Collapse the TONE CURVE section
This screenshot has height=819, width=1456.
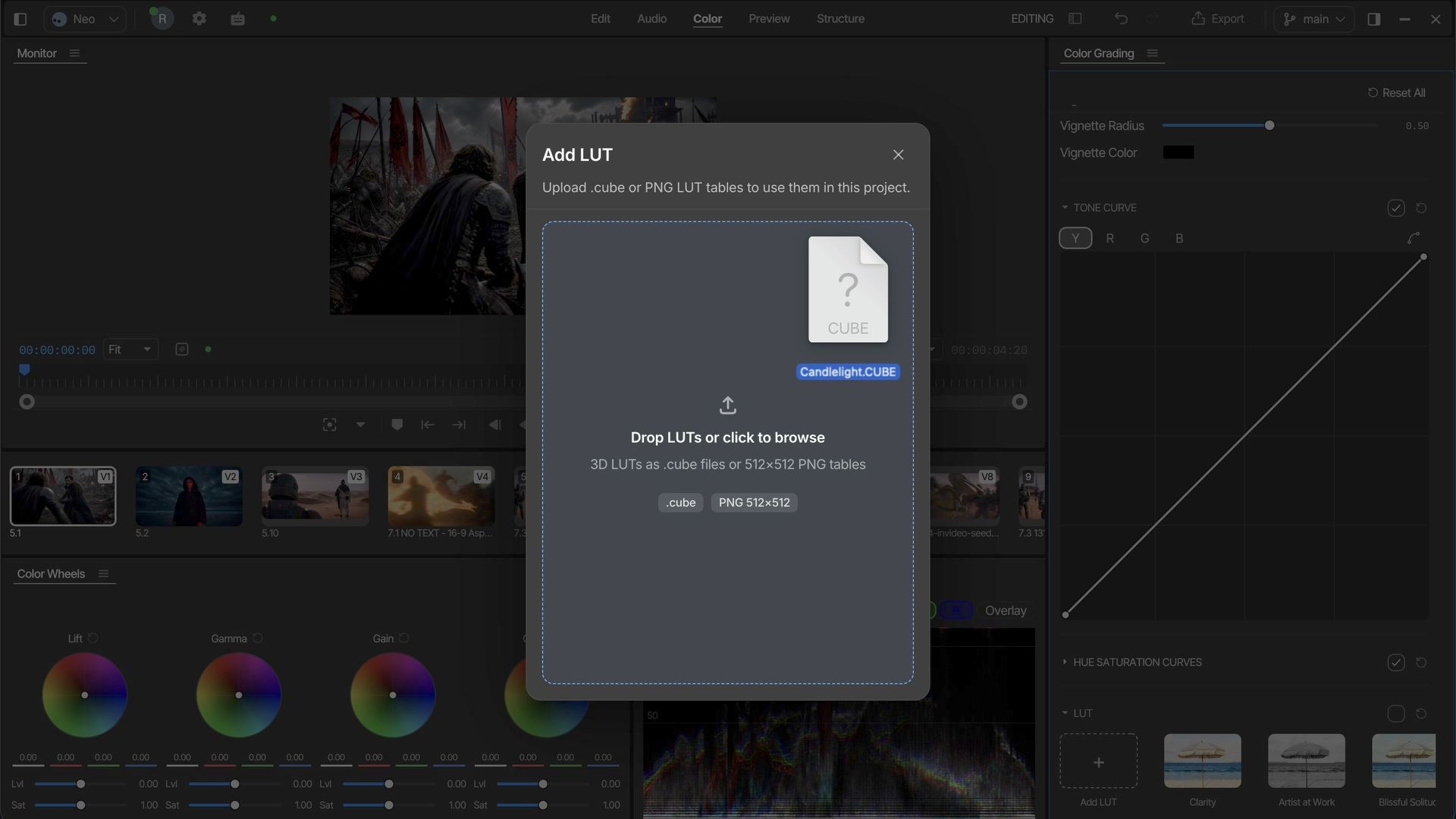[x=1065, y=207]
